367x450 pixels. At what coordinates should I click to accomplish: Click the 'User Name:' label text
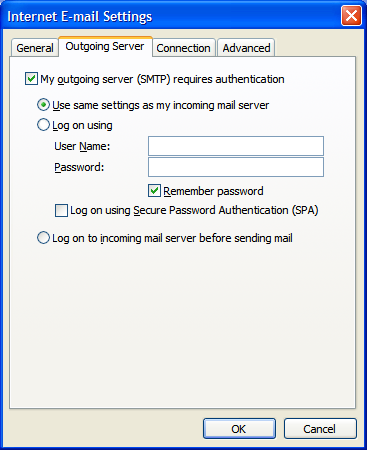82,146
